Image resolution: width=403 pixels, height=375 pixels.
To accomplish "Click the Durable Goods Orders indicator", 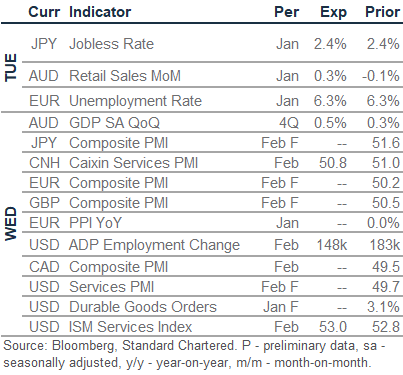I will pos(143,307).
